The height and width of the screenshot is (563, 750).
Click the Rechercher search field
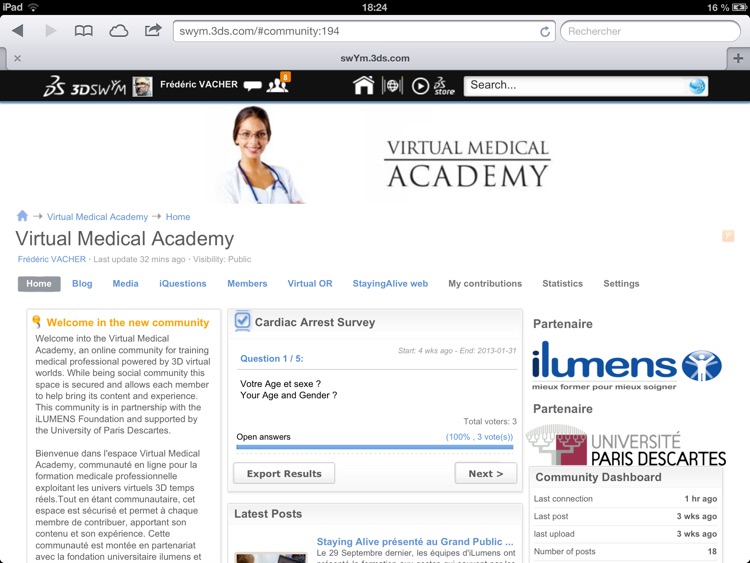coord(651,31)
